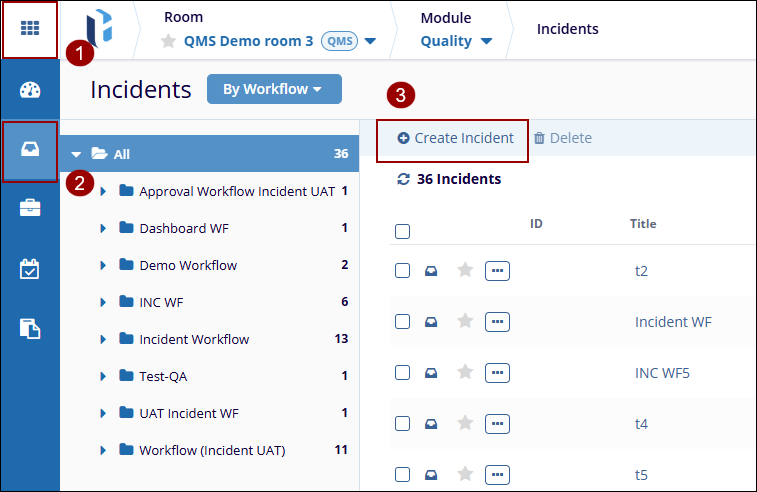Open more options for Incident WF row
The height and width of the screenshot is (492, 757).
(x=497, y=321)
